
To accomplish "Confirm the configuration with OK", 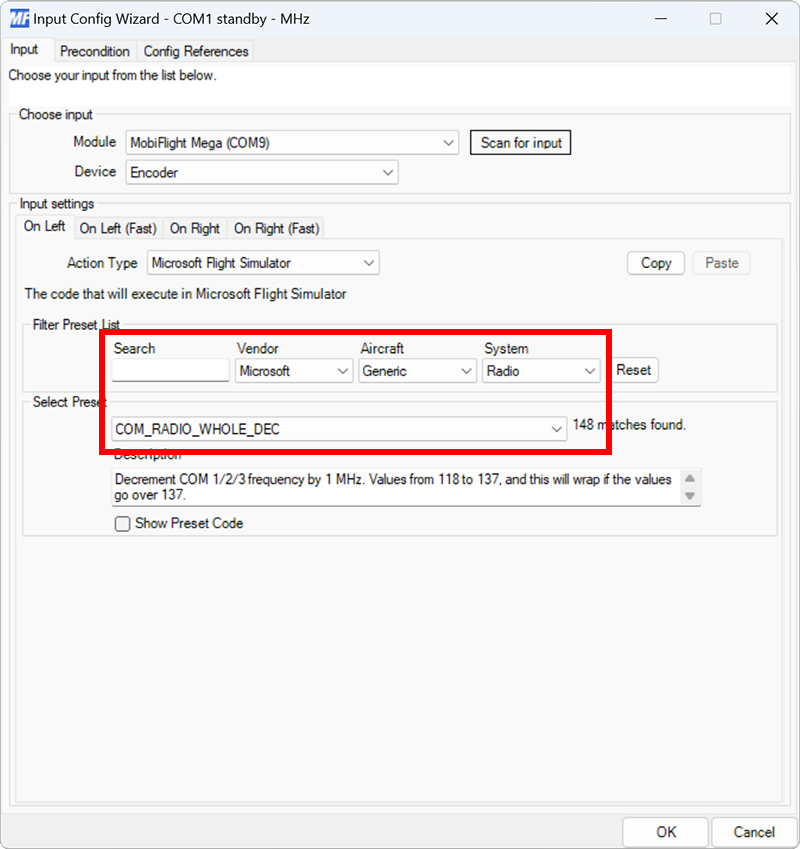I will [x=665, y=831].
